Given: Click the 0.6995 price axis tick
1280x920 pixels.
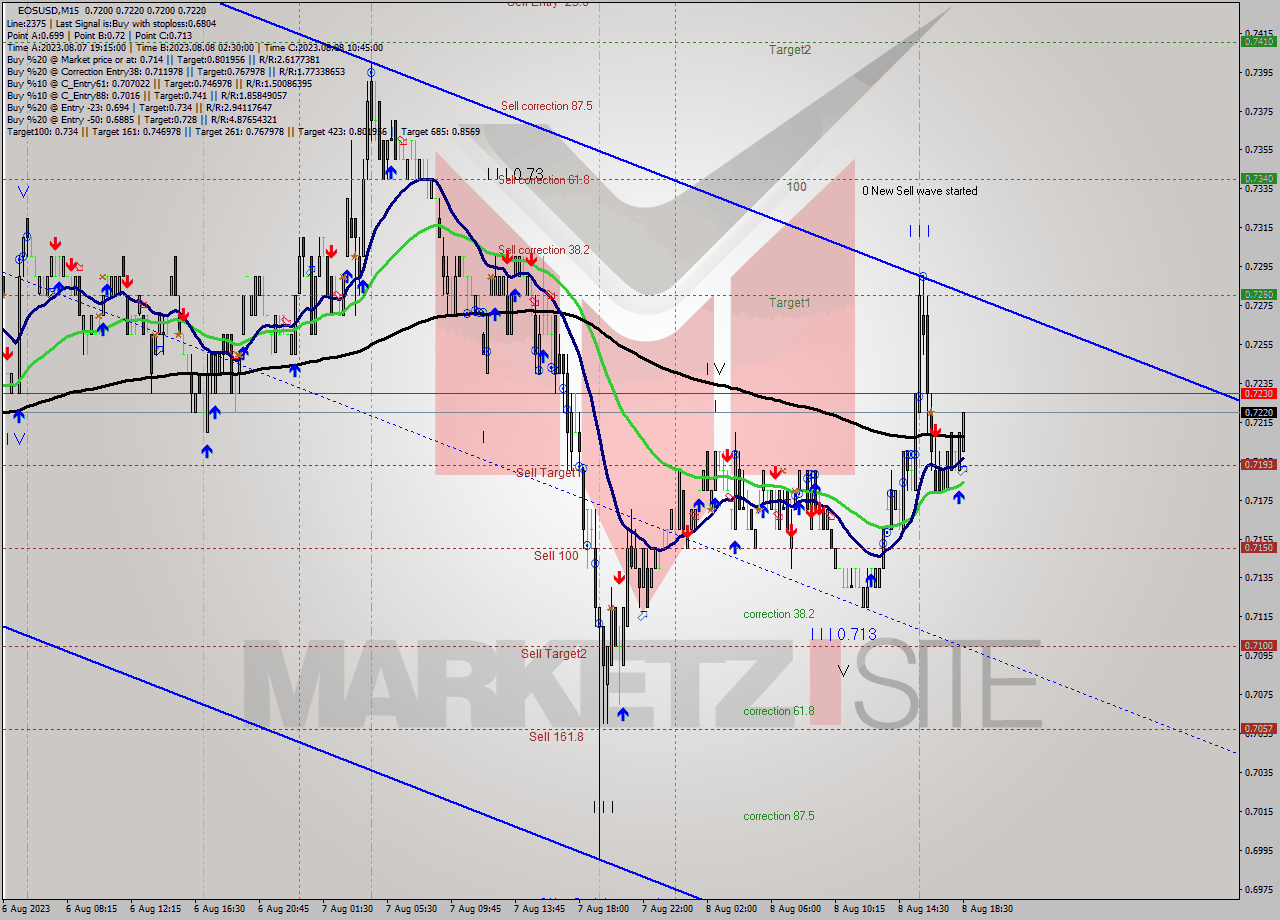Looking at the screenshot, I should (1259, 850).
